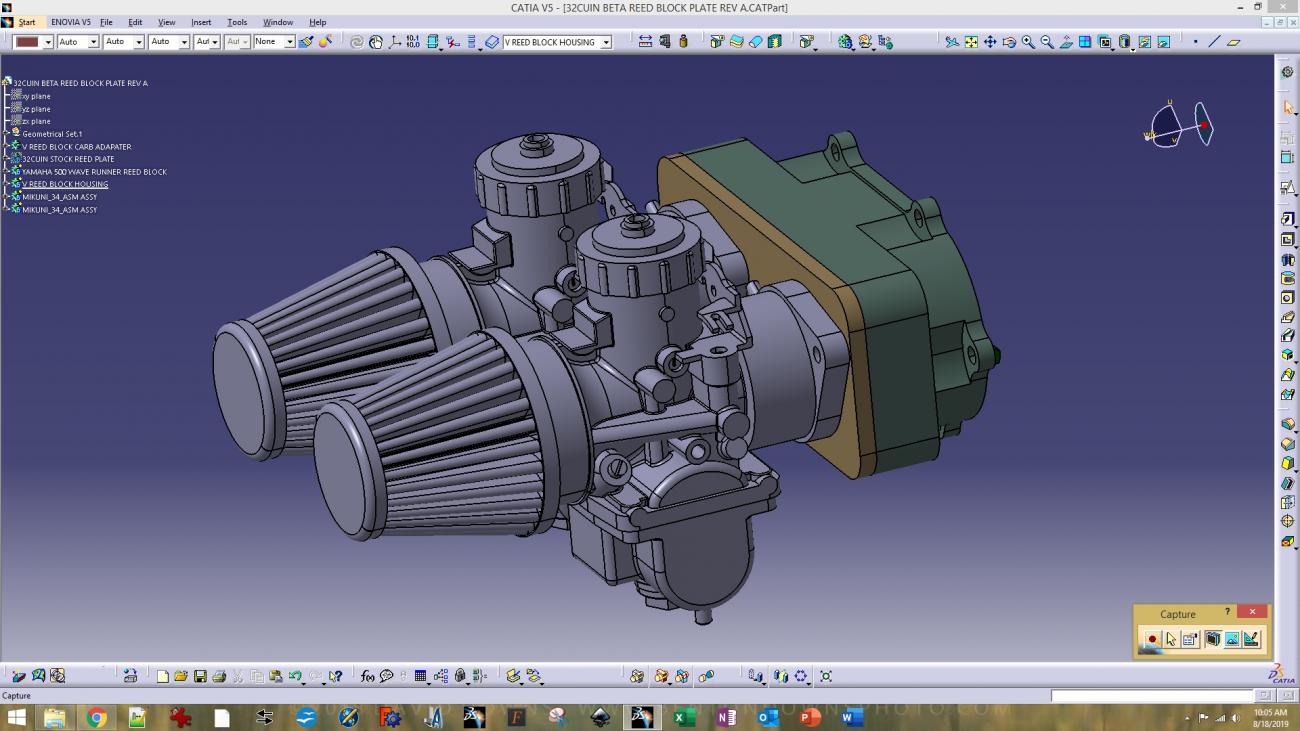Open the ENOVIA V5 menu

point(71,22)
